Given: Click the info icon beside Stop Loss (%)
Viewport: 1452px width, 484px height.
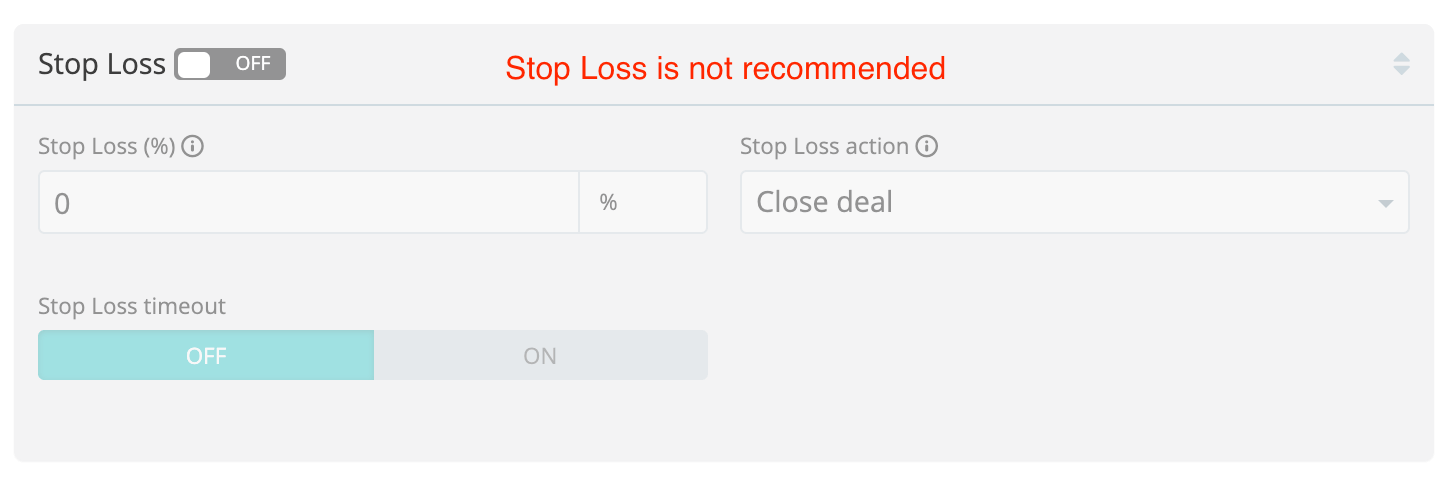Looking at the screenshot, I should (x=193, y=147).
